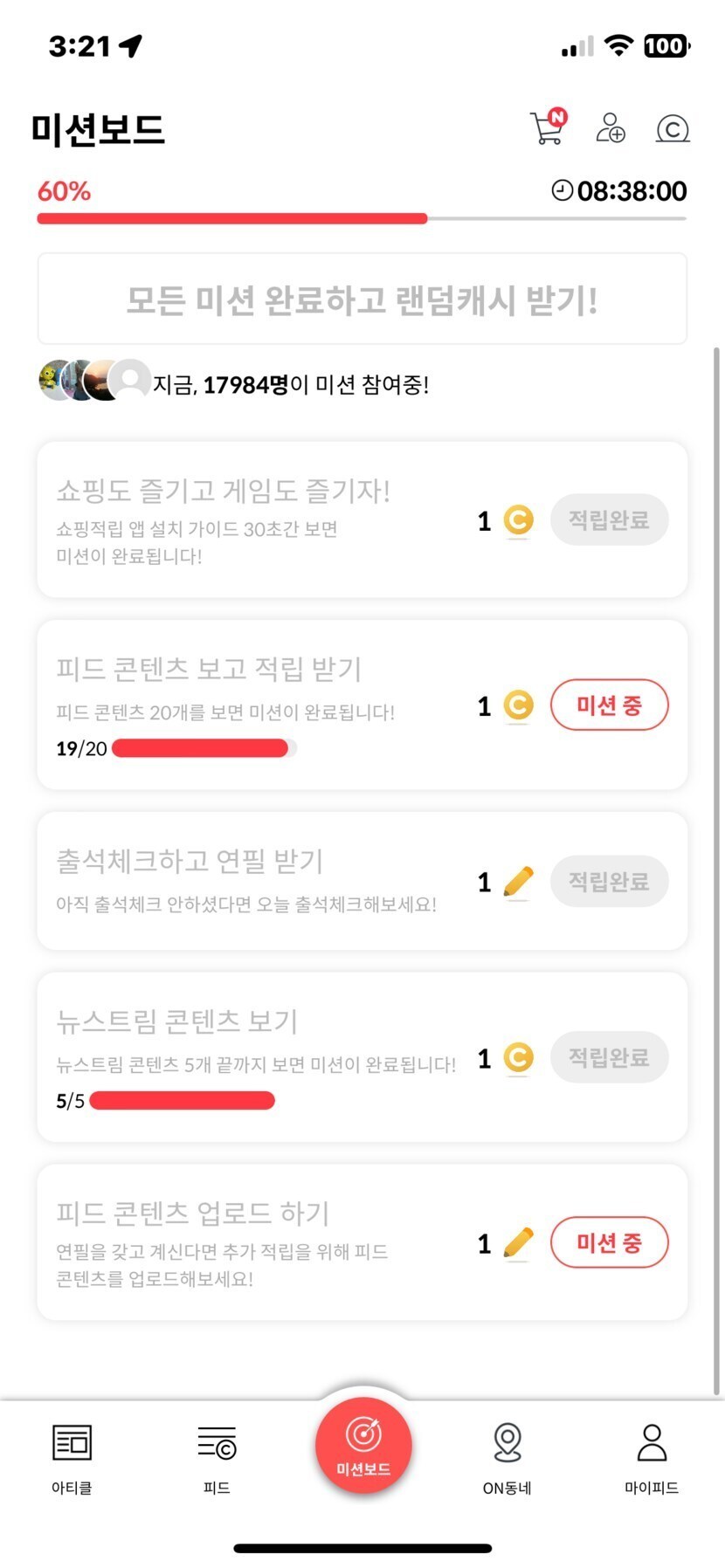The image size is (725, 1568).
Task: Open the ON동네 location tab
Action: coord(507,1456)
